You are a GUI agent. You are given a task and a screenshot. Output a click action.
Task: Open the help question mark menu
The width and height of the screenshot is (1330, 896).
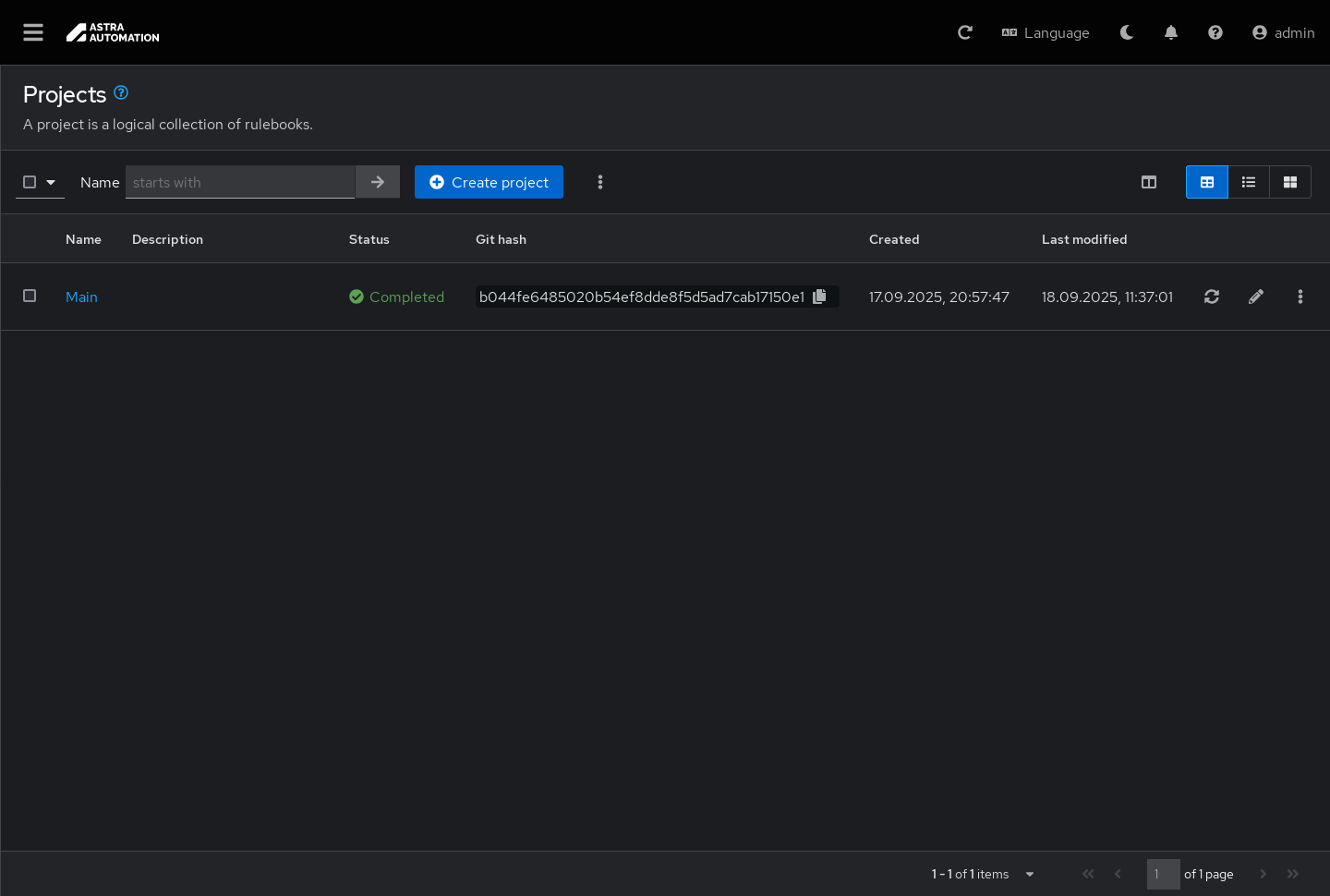coord(1215,32)
